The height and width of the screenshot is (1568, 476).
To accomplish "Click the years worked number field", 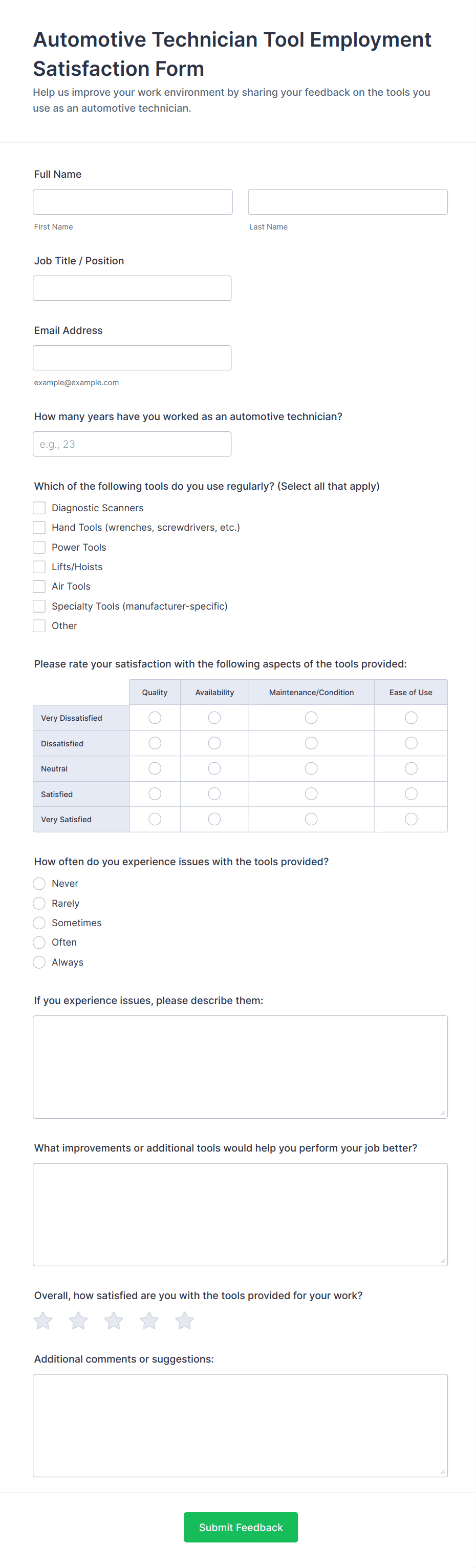I will tap(132, 444).
